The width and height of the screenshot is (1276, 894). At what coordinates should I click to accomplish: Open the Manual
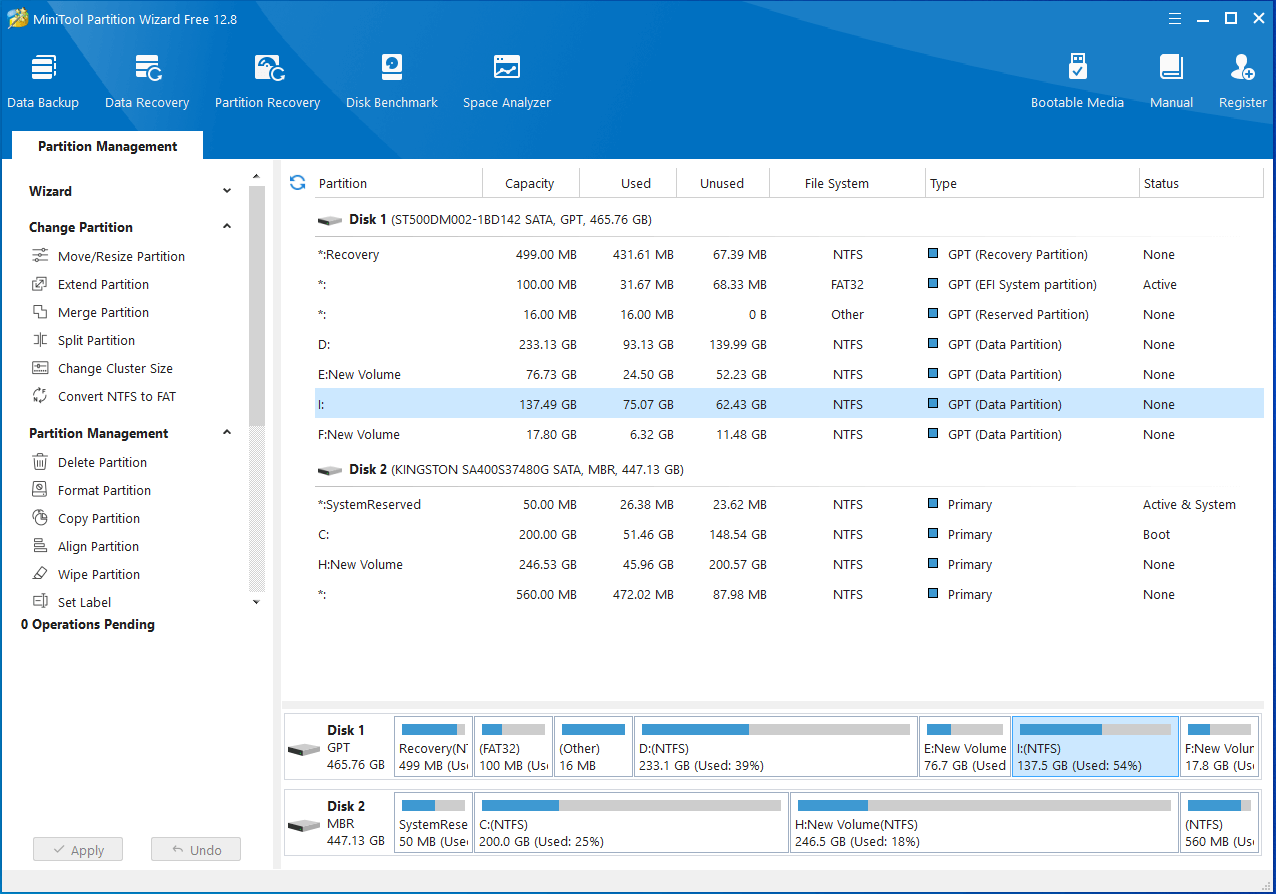coord(1171,81)
